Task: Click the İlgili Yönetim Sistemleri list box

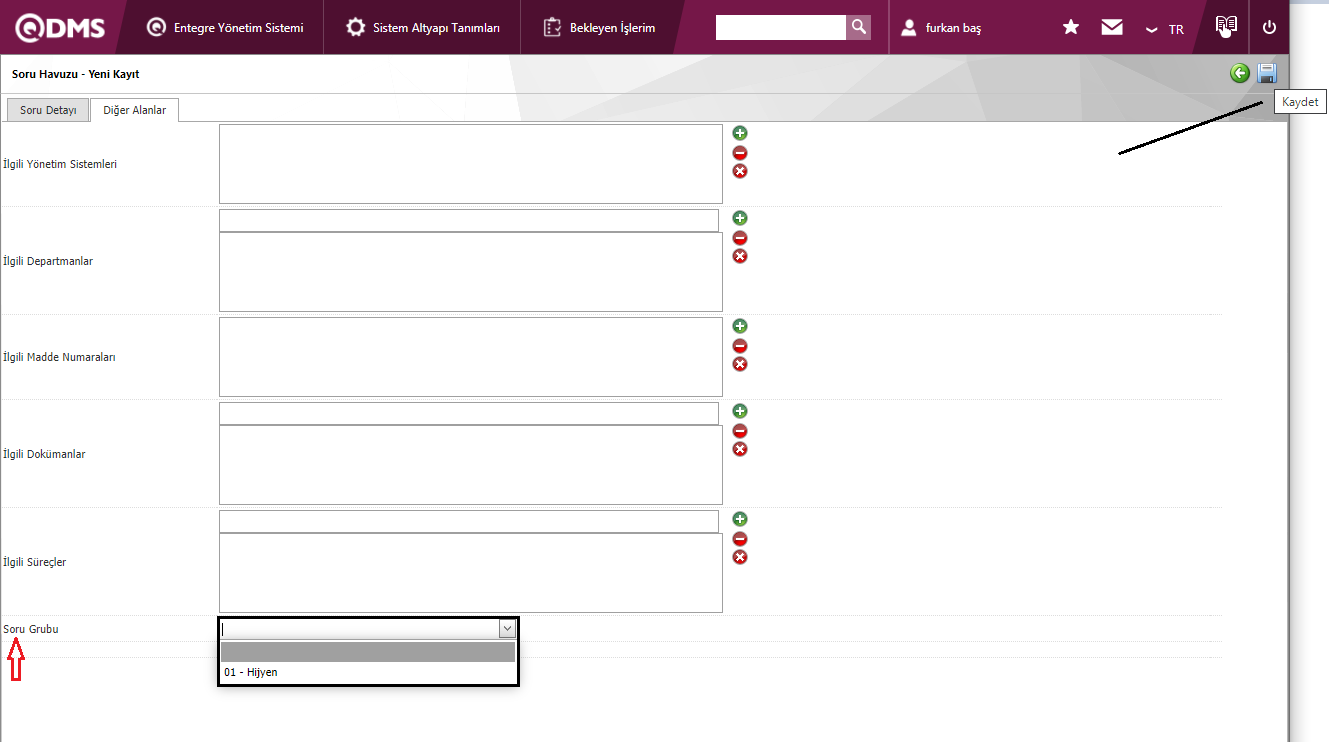Action: coord(471,164)
